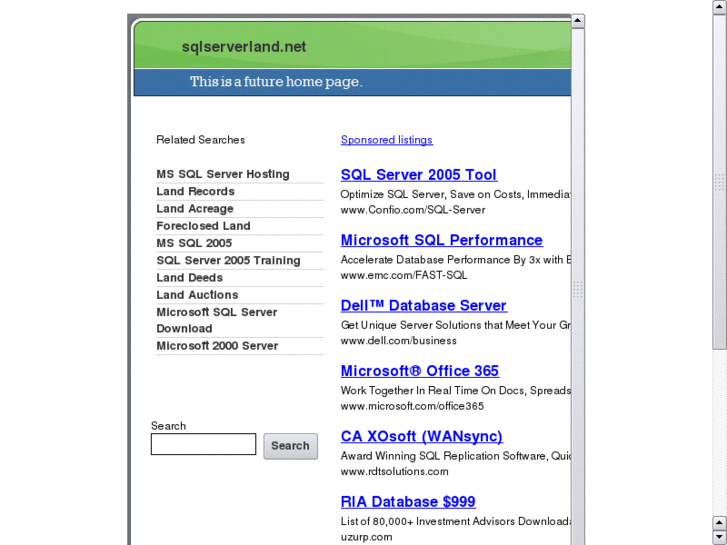The image size is (727, 545).
Task: Click the sqlserverland.net header title
Action: coord(244,46)
